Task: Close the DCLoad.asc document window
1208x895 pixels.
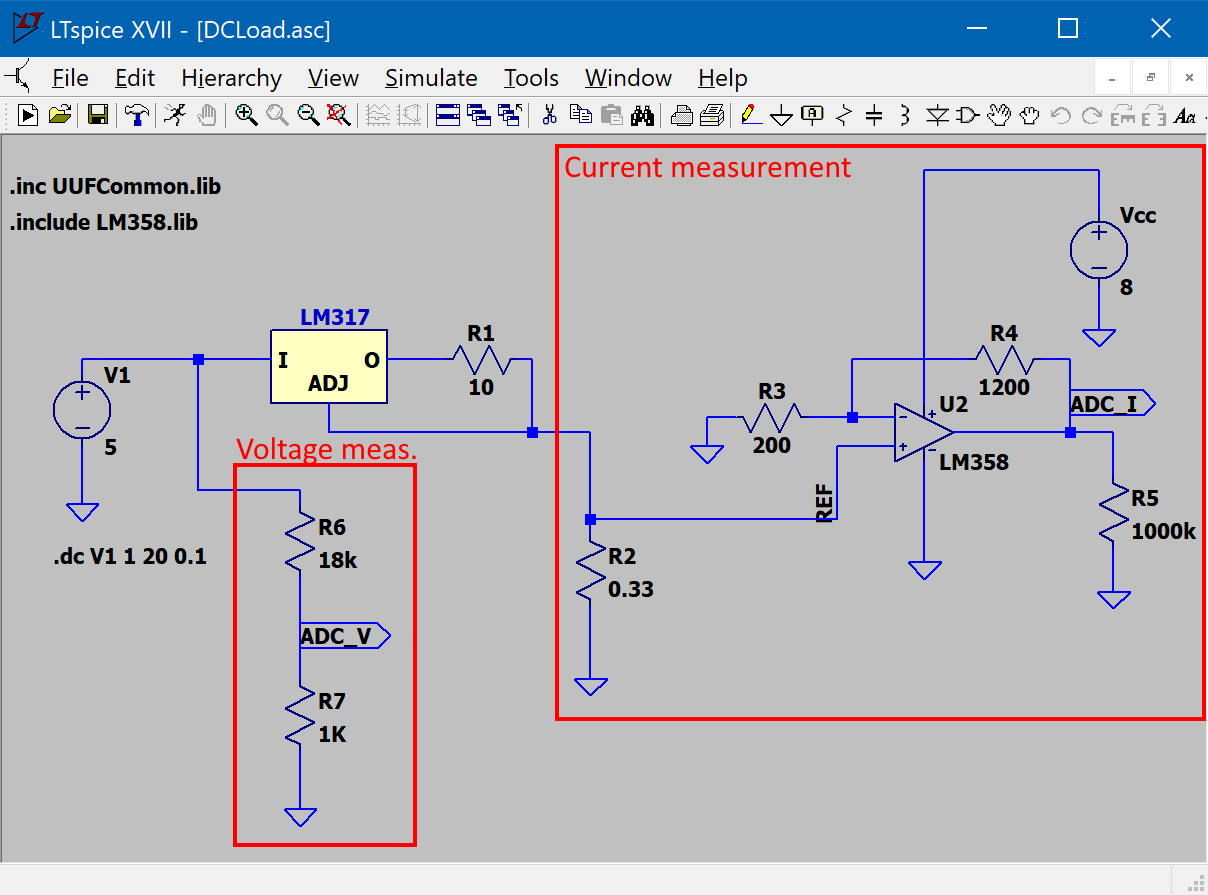Action: [x=1189, y=77]
